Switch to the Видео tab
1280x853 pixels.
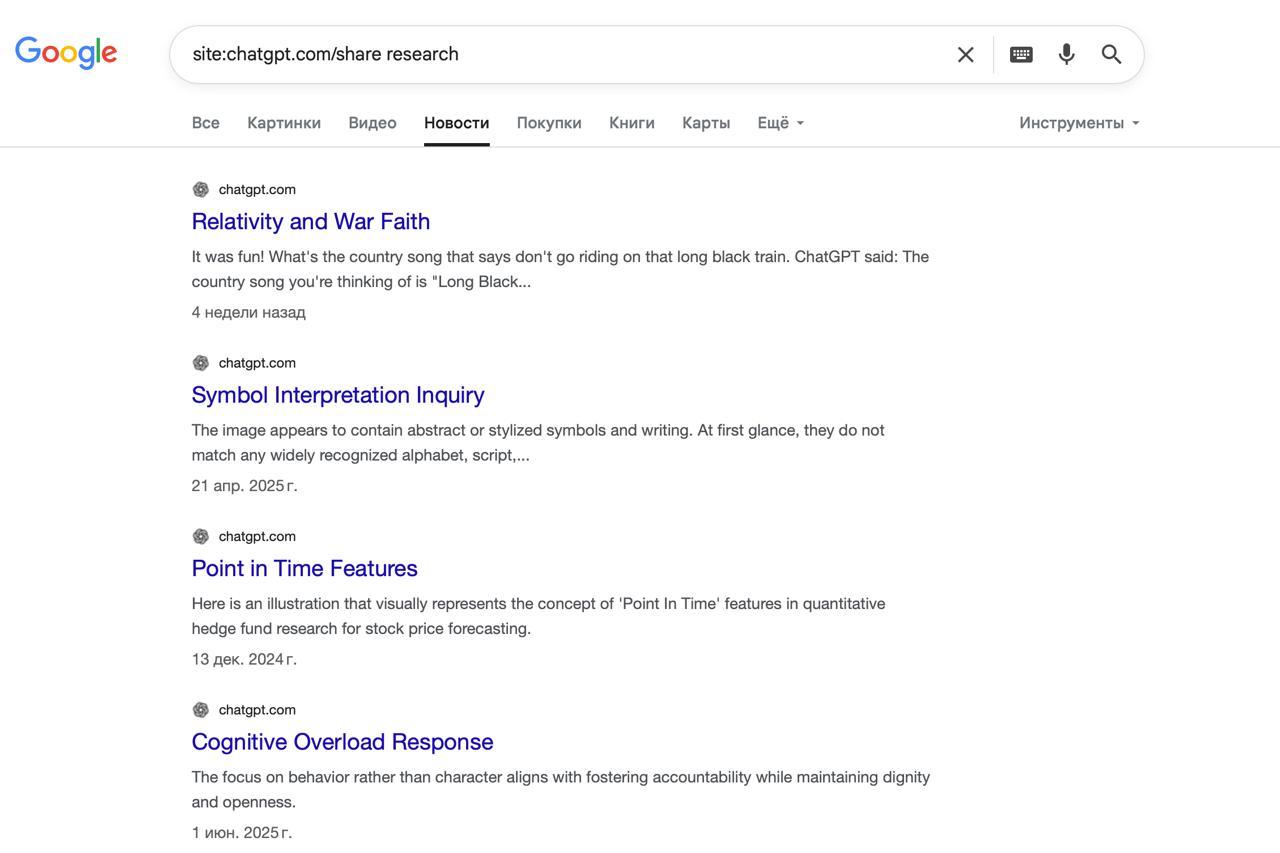coord(372,123)
